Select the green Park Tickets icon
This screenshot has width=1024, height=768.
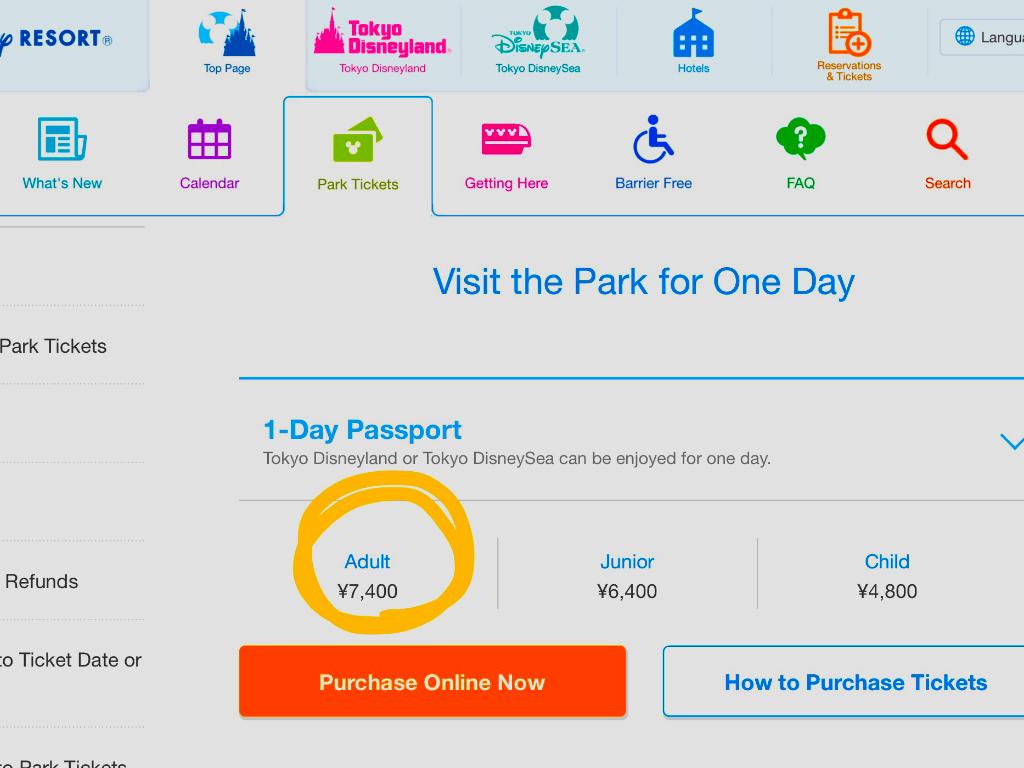point(357,142)
